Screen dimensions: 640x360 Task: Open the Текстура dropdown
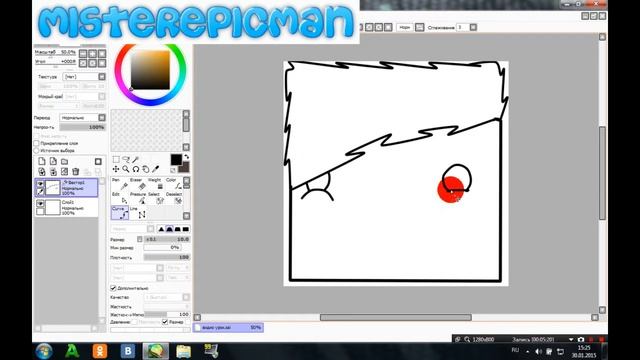pyautogui.click(x=102, y=76)
